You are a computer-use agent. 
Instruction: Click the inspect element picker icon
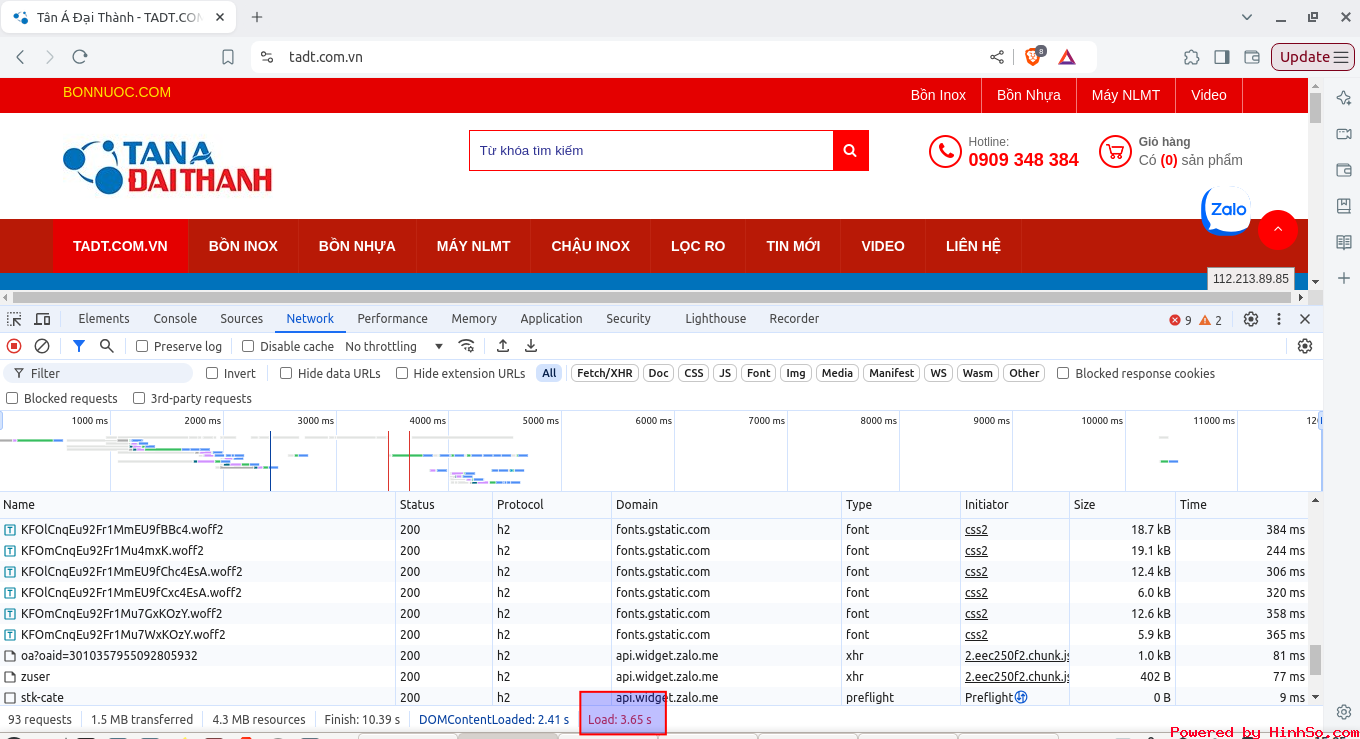click(14, 319)
